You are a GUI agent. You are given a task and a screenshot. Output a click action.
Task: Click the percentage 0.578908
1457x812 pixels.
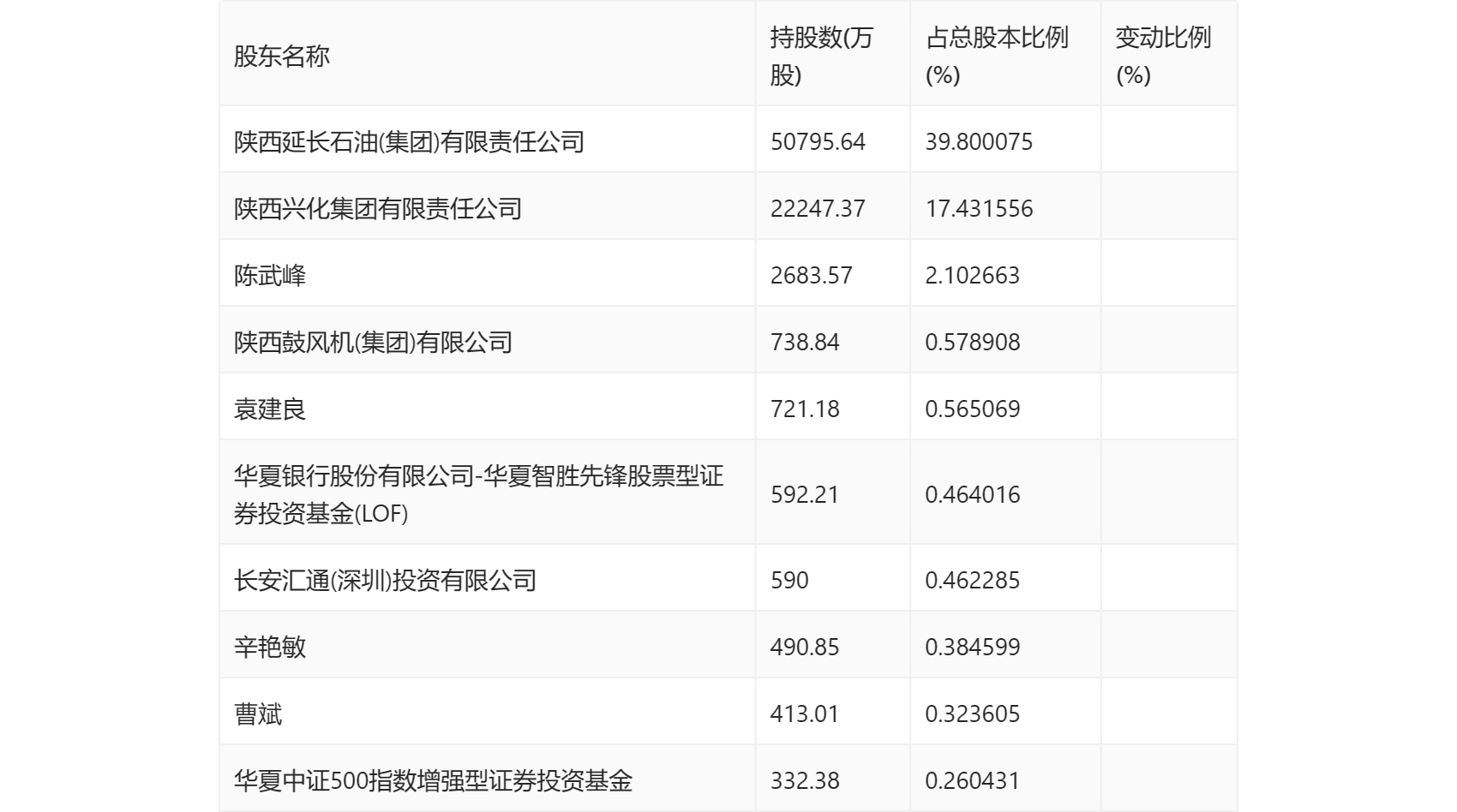[x=973, y=342]
